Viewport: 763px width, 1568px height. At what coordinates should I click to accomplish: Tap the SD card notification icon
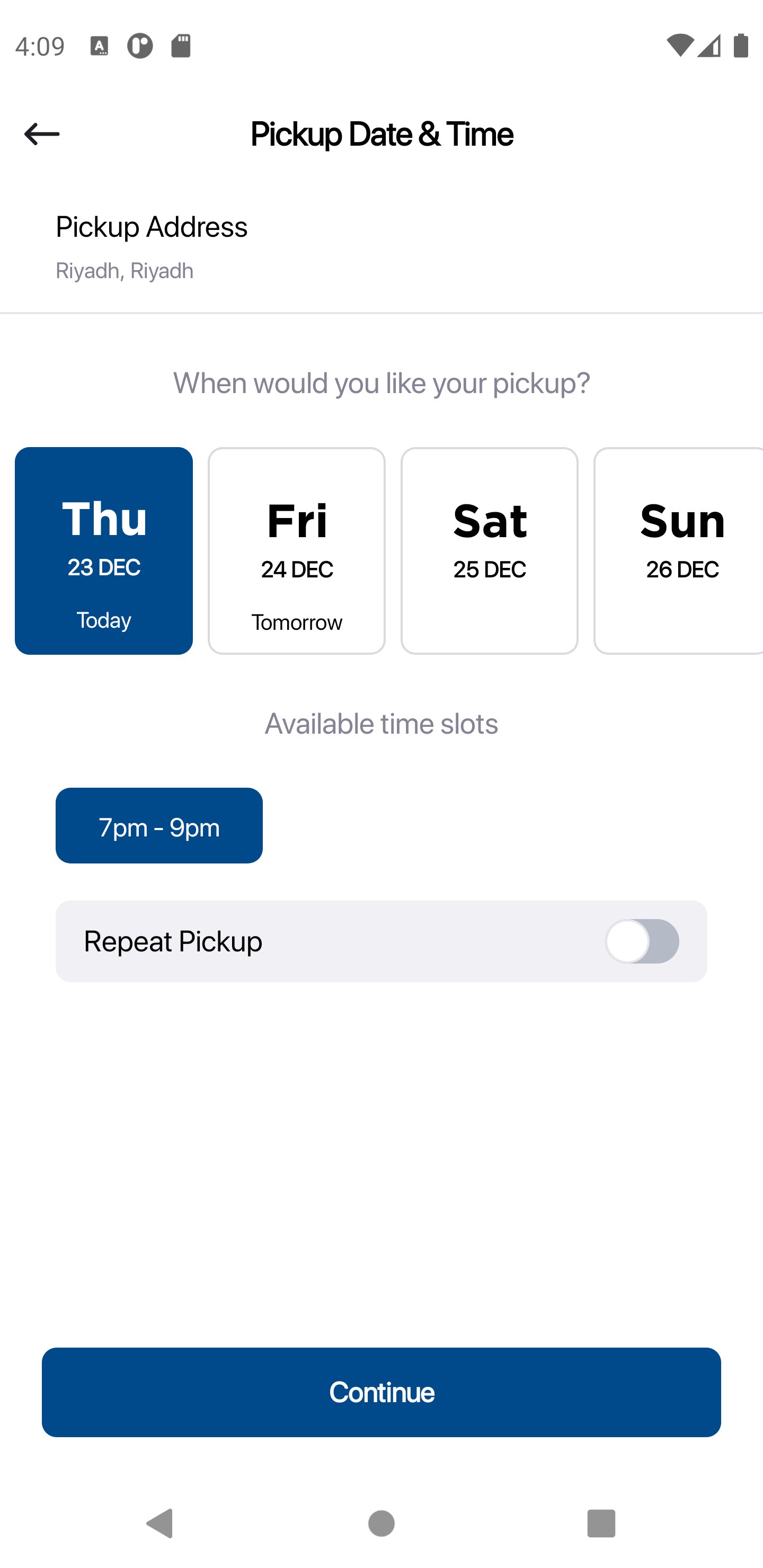click(180, 46)
